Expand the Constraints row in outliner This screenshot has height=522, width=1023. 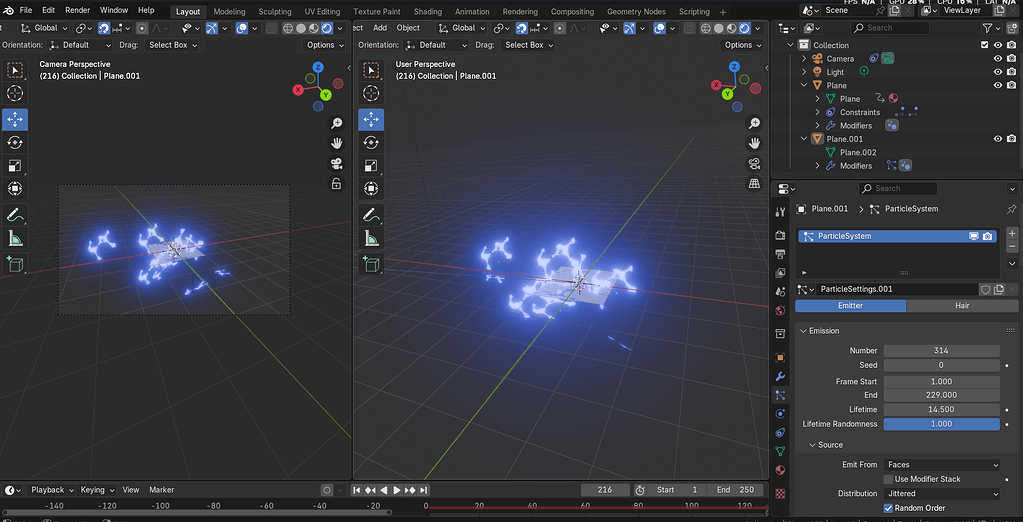[x=817, y=112]
